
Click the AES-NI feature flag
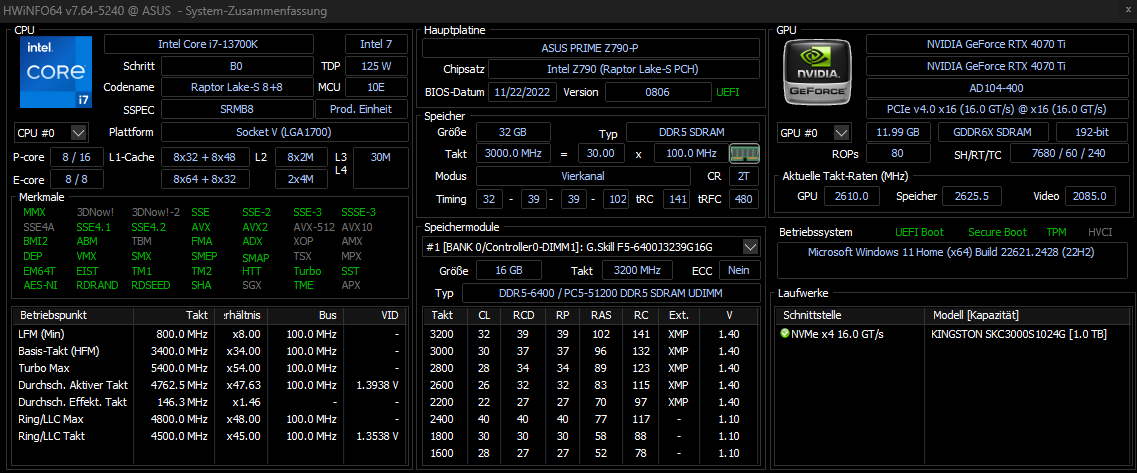point(40,285)
